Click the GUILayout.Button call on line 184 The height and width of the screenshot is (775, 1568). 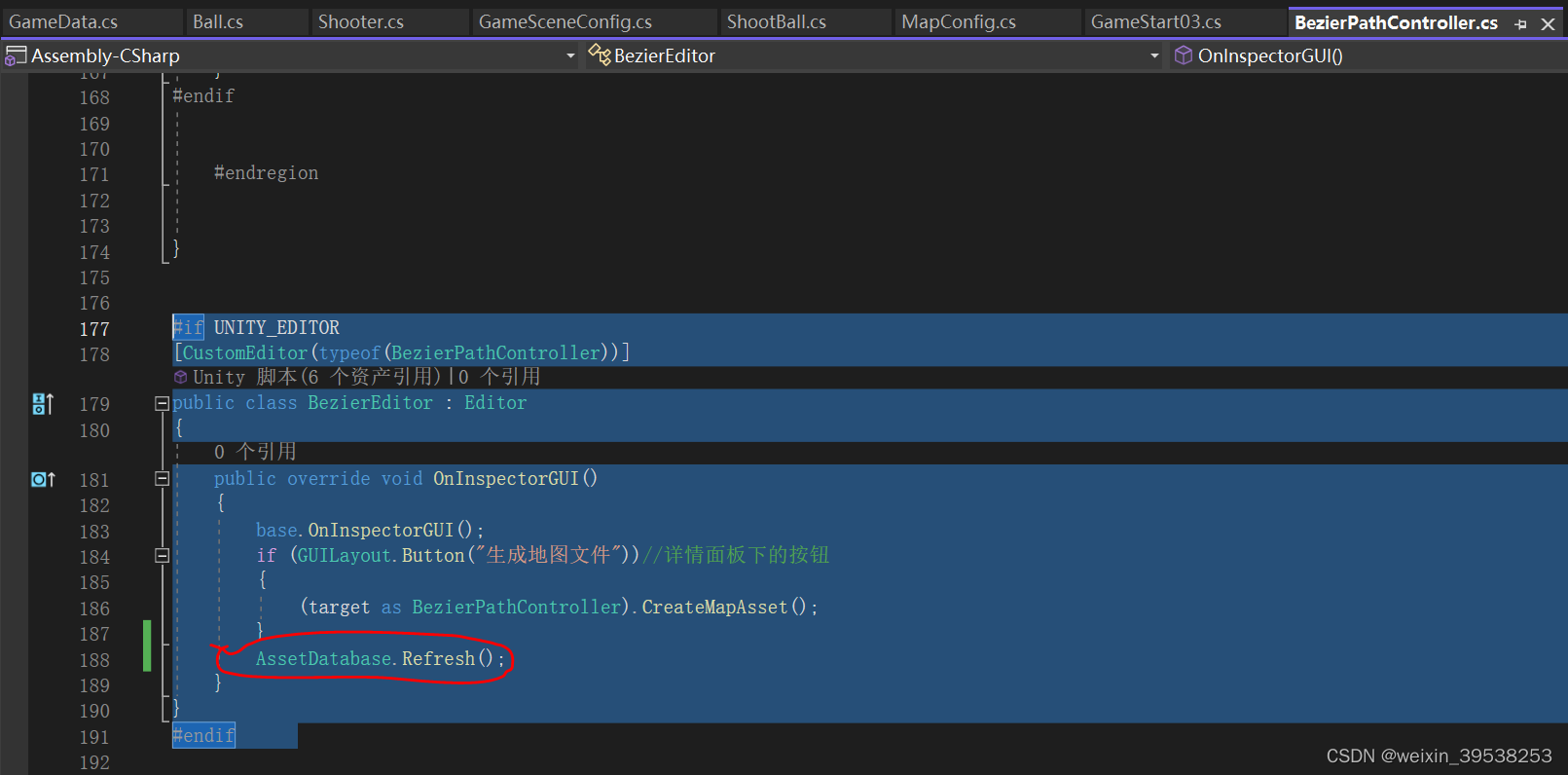[x=381, y=556]
